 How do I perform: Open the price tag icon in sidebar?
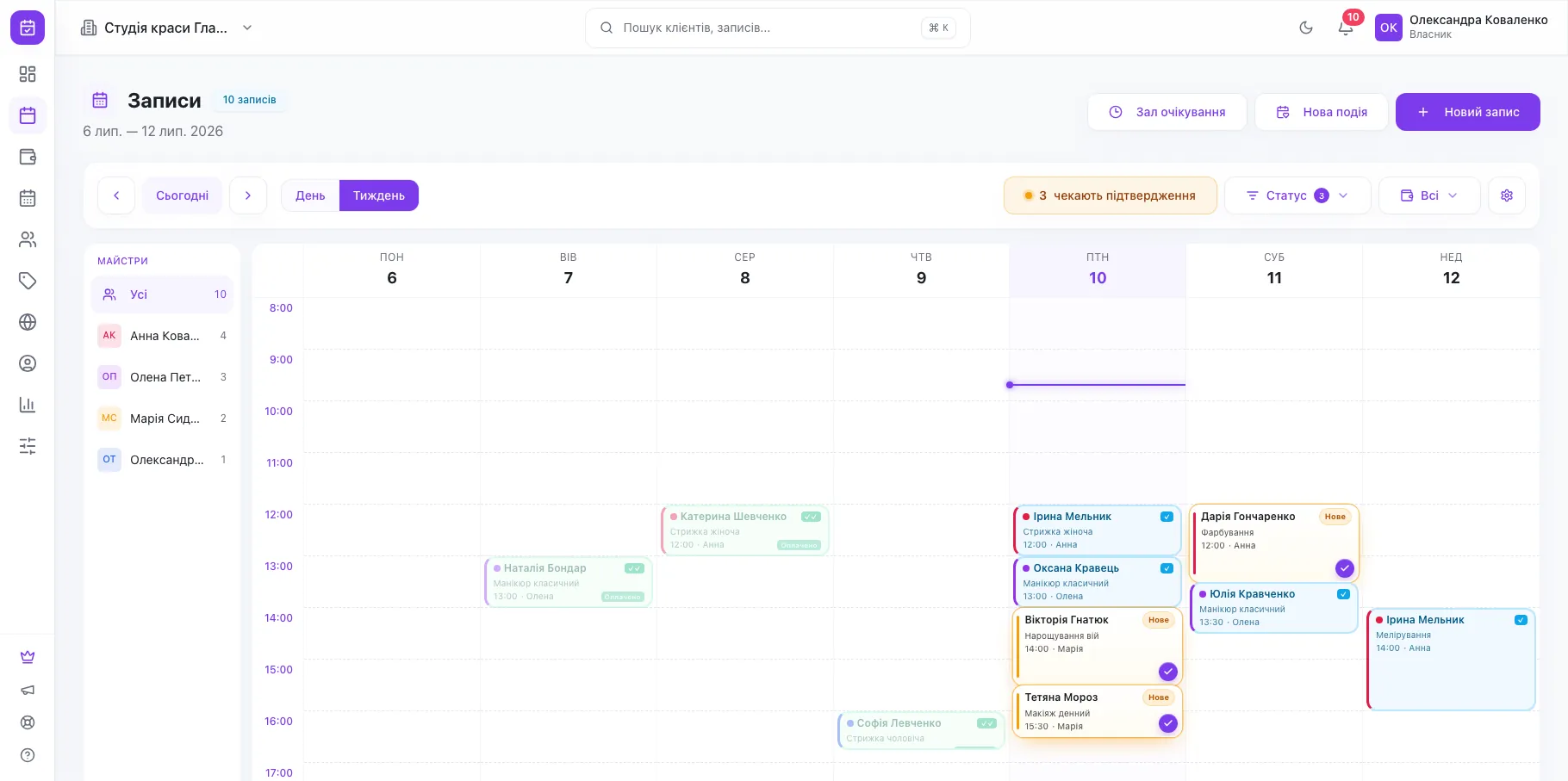[28, 281]
